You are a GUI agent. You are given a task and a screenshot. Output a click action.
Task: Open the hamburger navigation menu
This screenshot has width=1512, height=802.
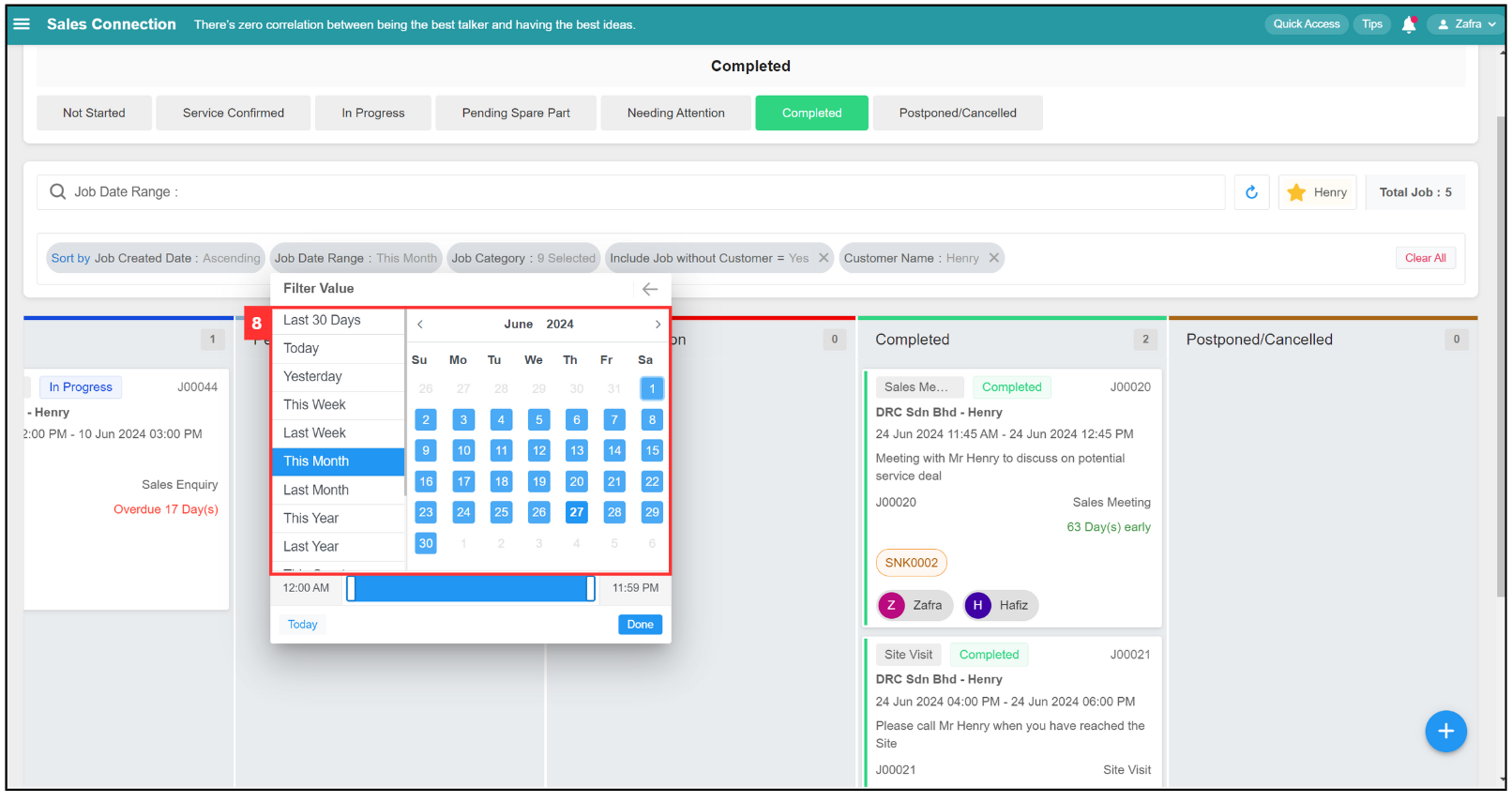21,24
